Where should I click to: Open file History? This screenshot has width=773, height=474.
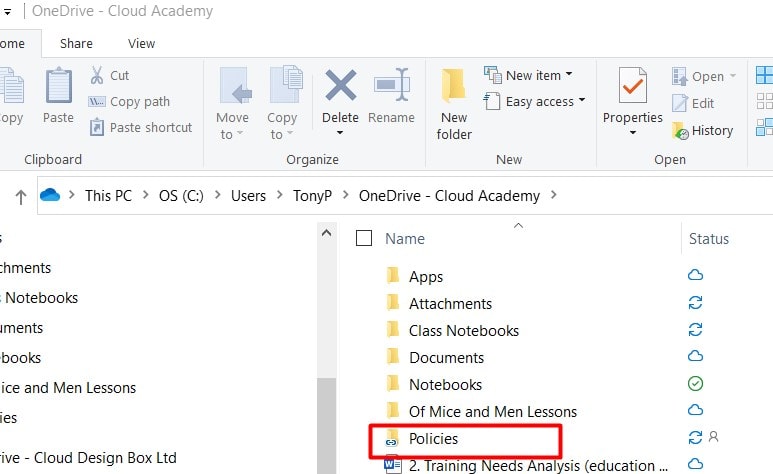(703, 130)
